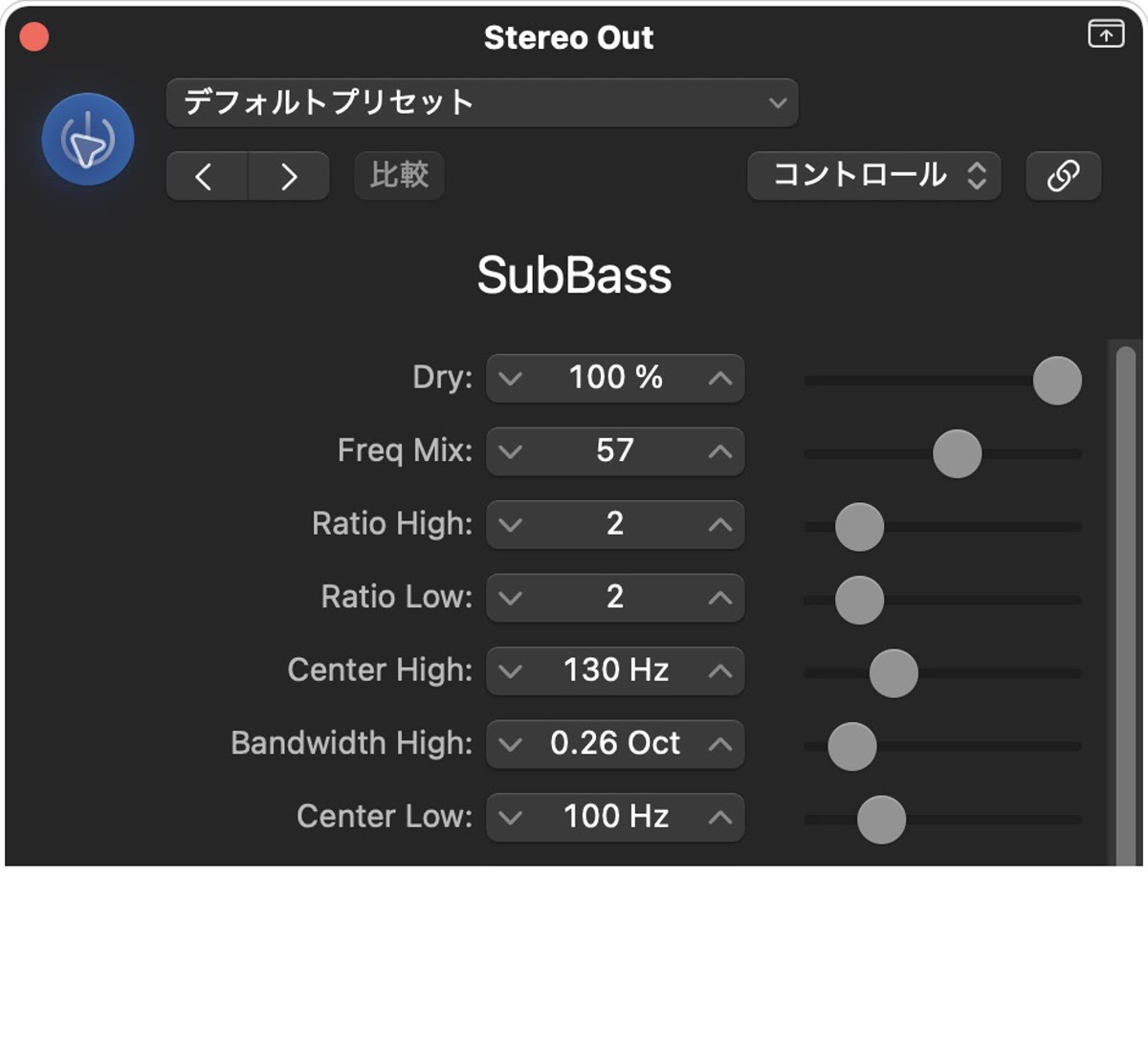The image size is (1148, 1054).
Task: Click the Bandwidth High 0.26 Oct value
Action: pyautogui.click(x=615, y=743)
